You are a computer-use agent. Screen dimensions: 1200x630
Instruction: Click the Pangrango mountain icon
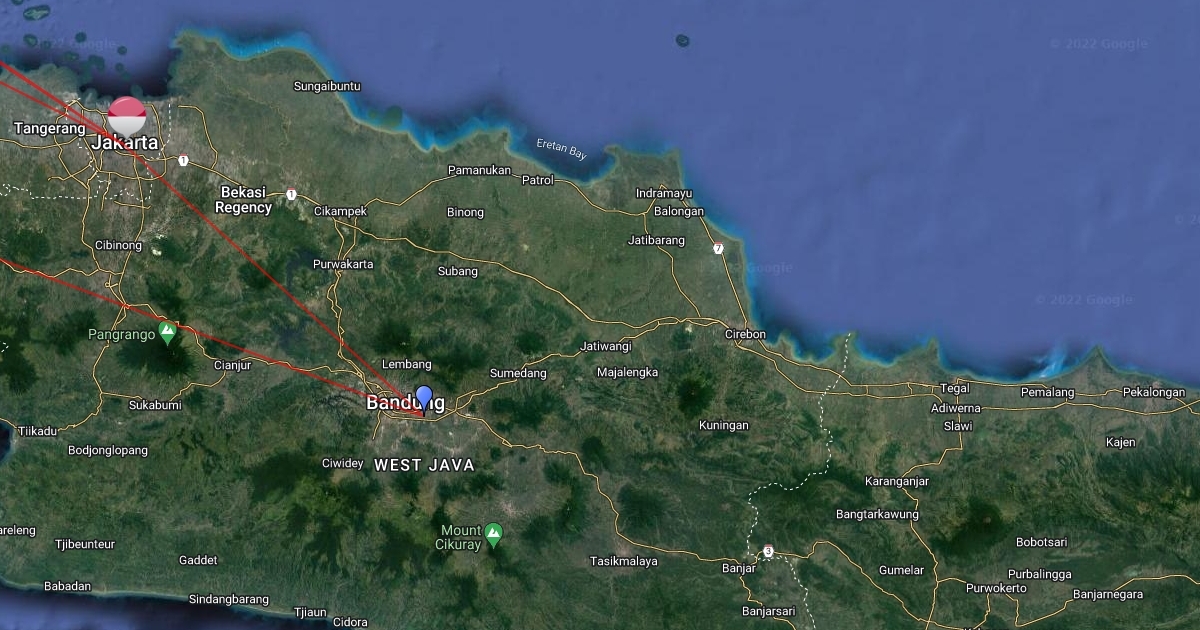(168, 332)
